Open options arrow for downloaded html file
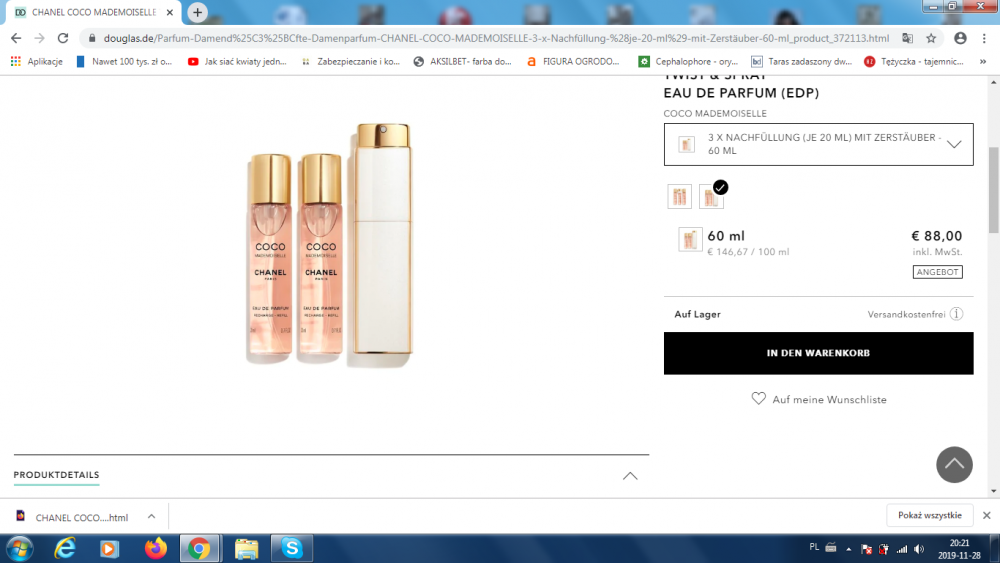The height and width of the screenshot is (563, 1000). (151, 517)
